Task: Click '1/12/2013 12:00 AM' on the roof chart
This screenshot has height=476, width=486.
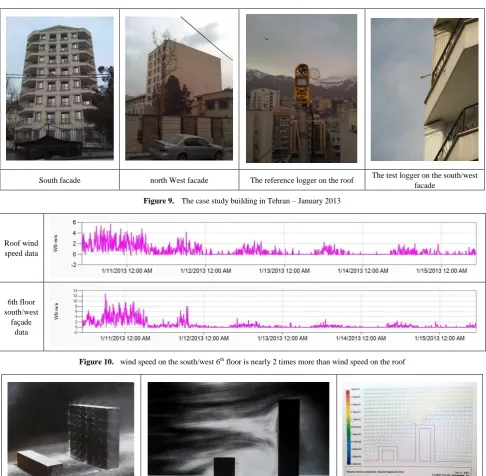Action: coord(206,271)
